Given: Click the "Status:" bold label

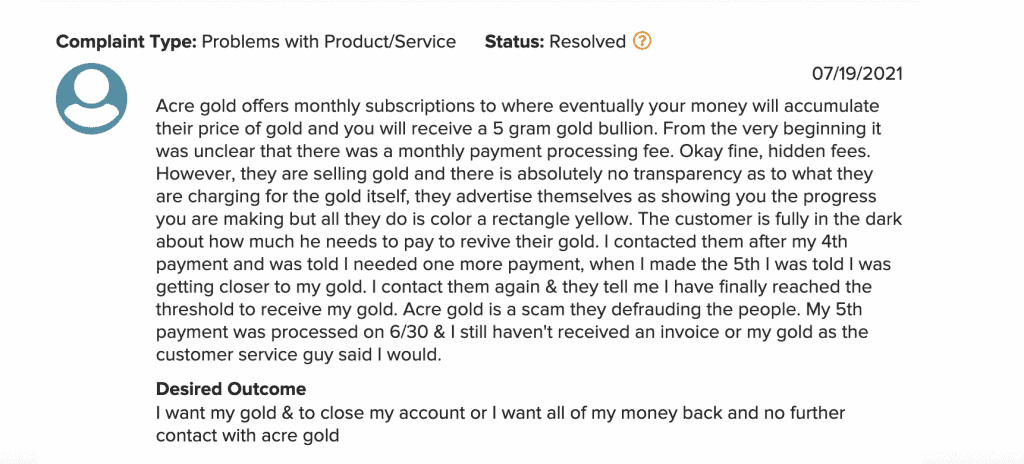Looking at the screenshot, I should click(514, 42).
